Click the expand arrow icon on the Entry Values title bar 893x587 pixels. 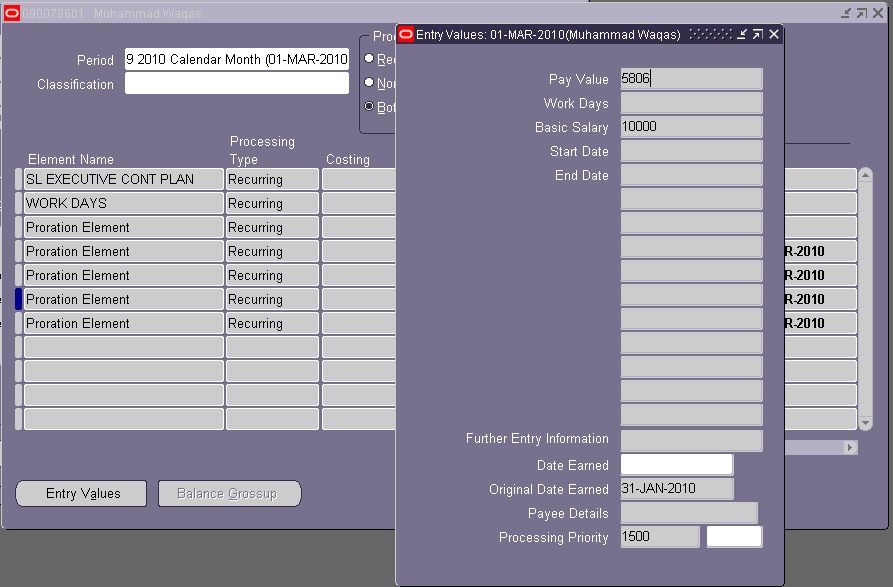tap(759, 33)
